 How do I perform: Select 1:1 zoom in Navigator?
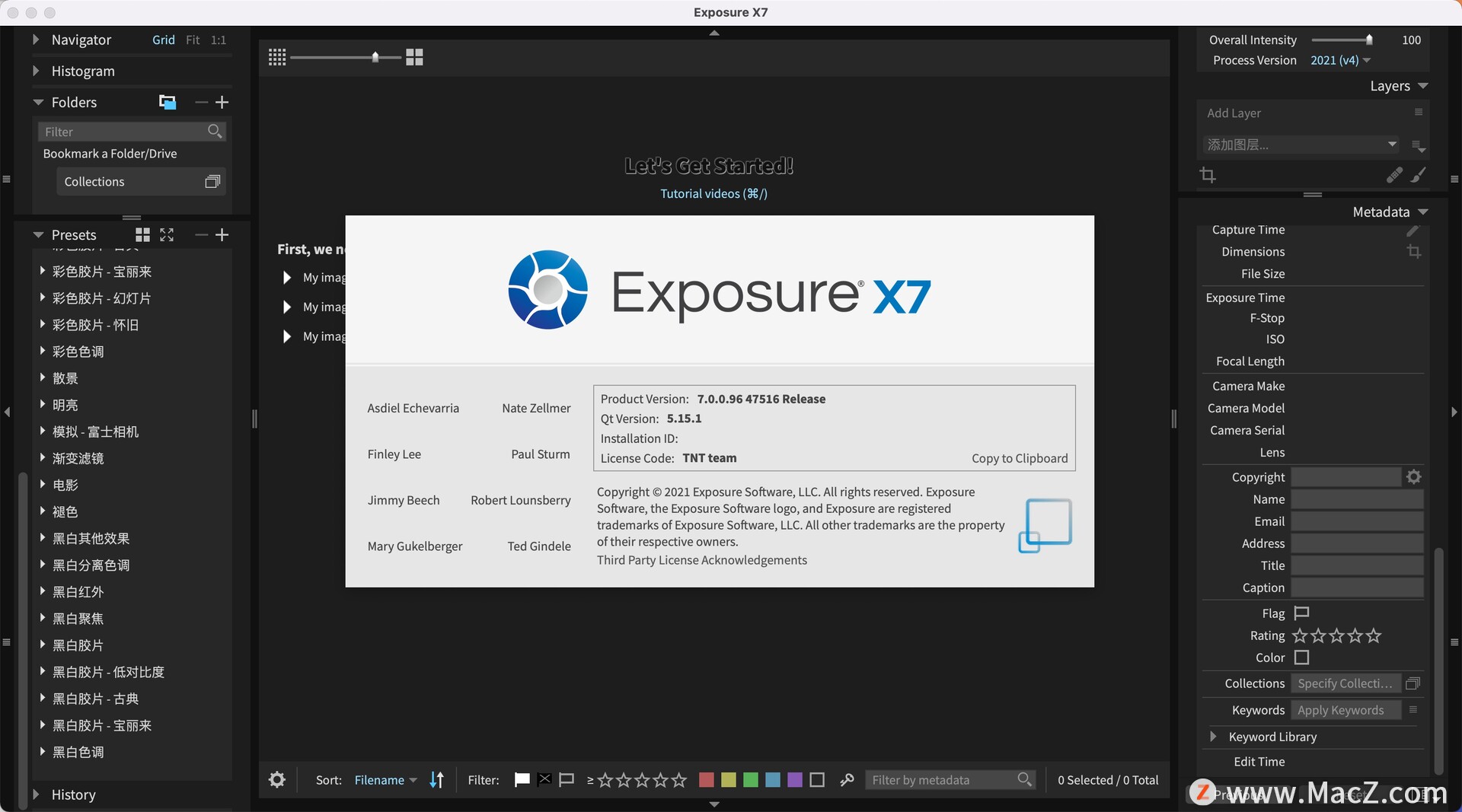pyautogui.click(x=219, y=40)
